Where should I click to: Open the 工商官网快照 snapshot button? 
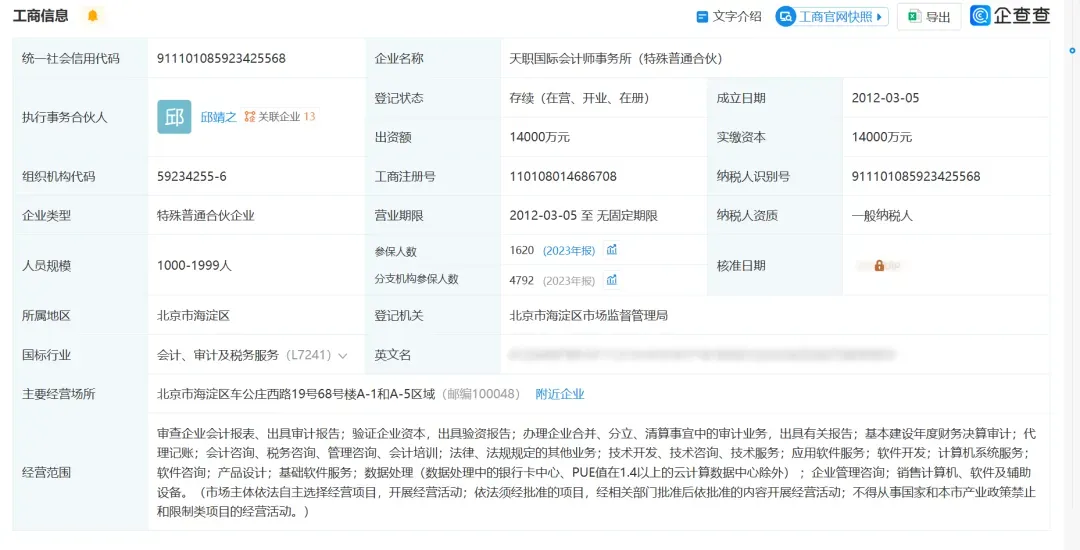pyautogui.click(x=832, y=17)
